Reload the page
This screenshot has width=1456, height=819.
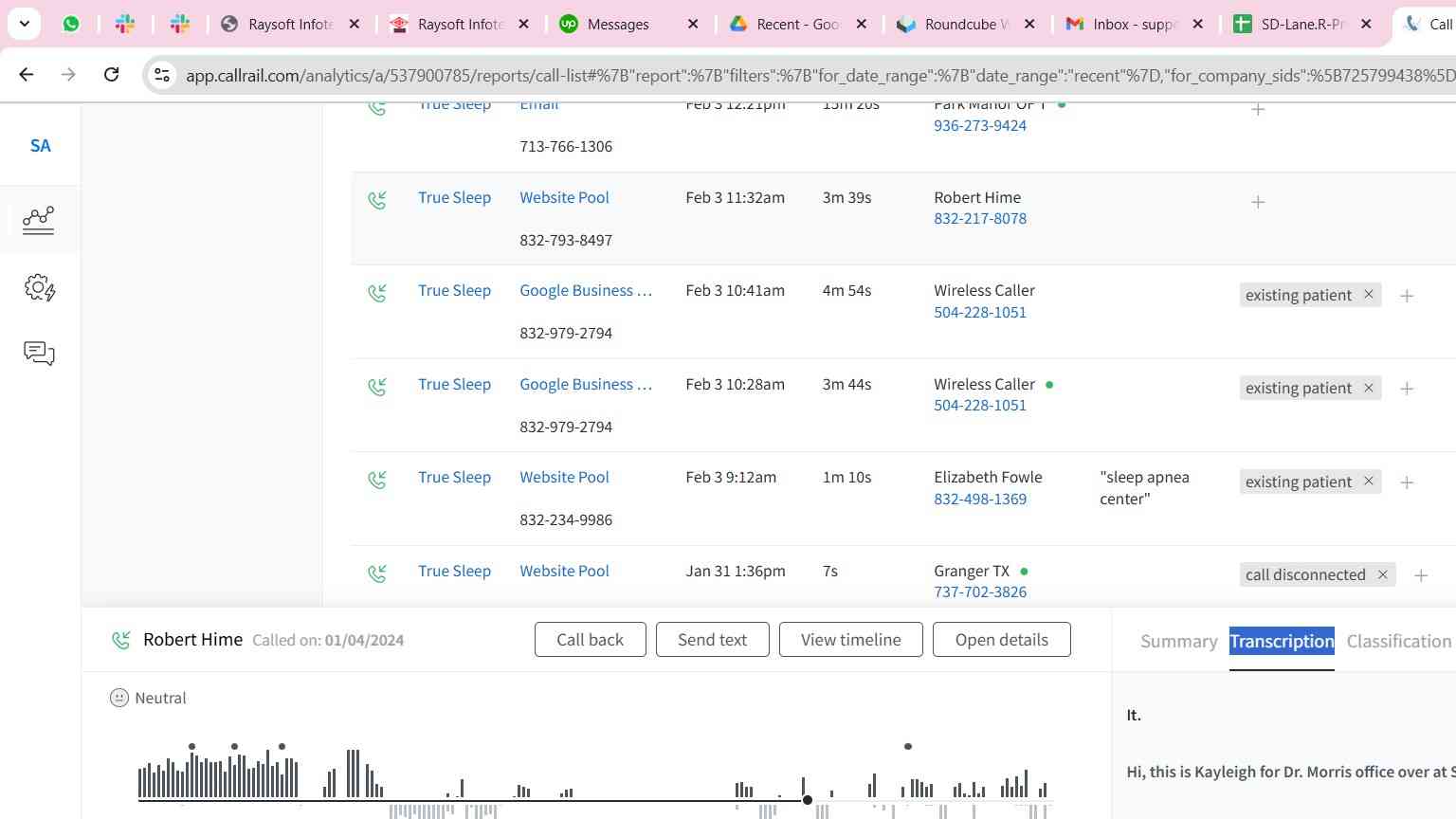click(x=111, y=74)
